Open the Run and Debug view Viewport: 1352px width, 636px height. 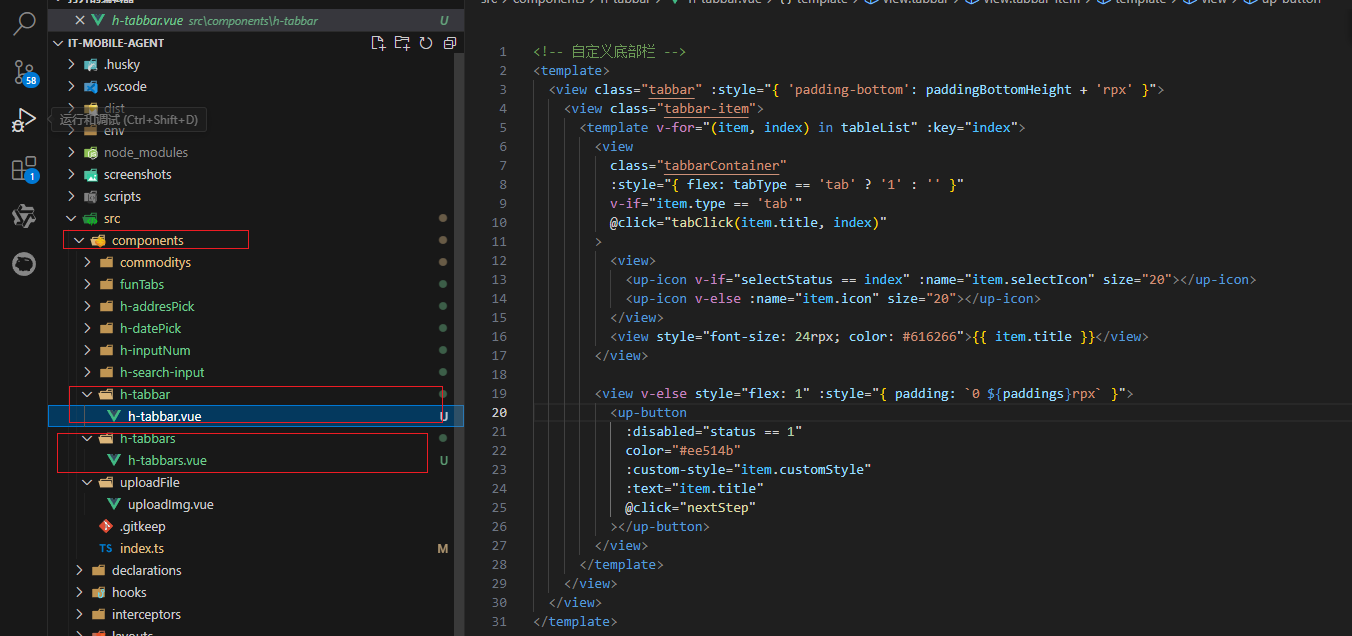click(x=24, y=120)
